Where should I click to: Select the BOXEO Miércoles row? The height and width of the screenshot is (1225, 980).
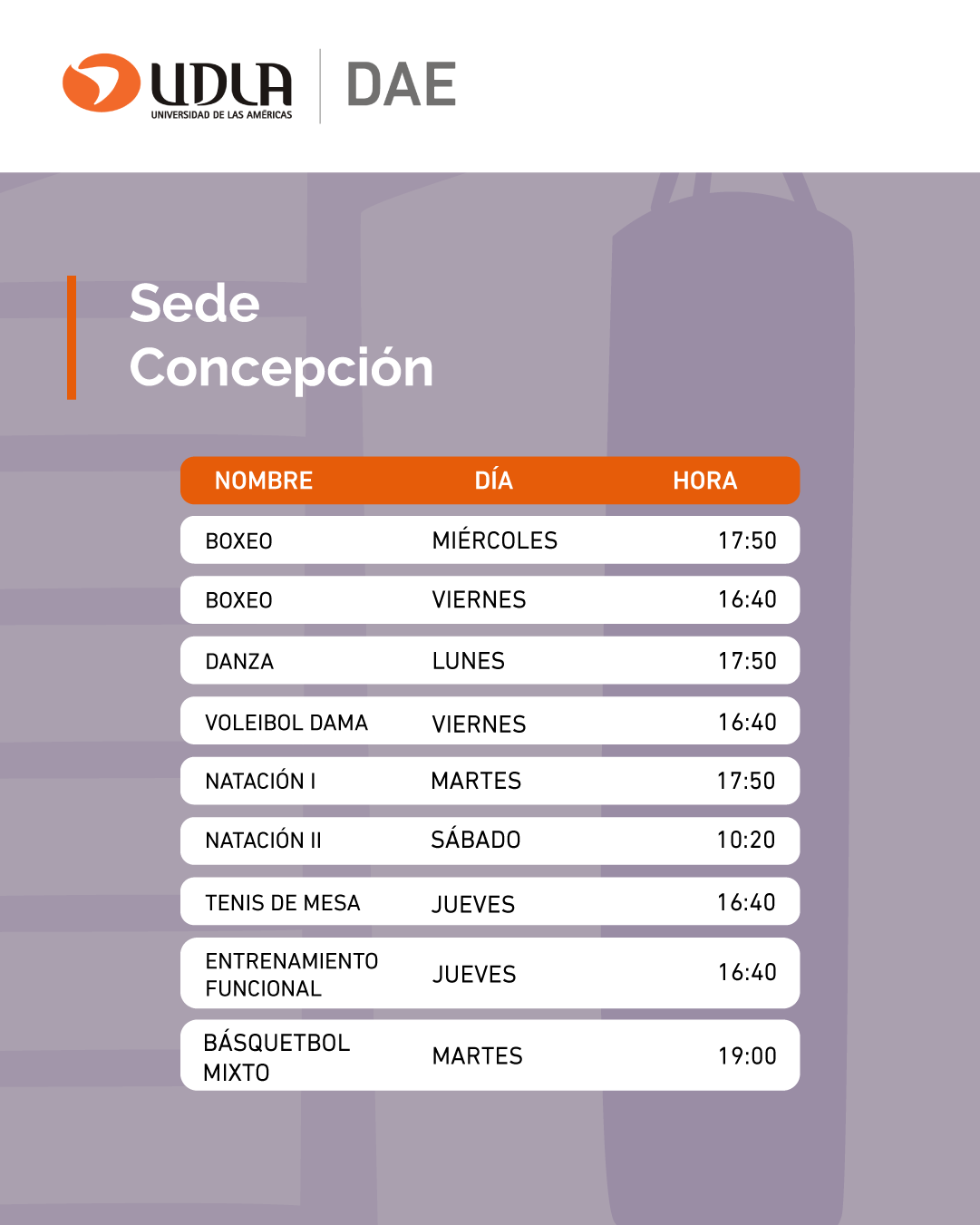490,540
